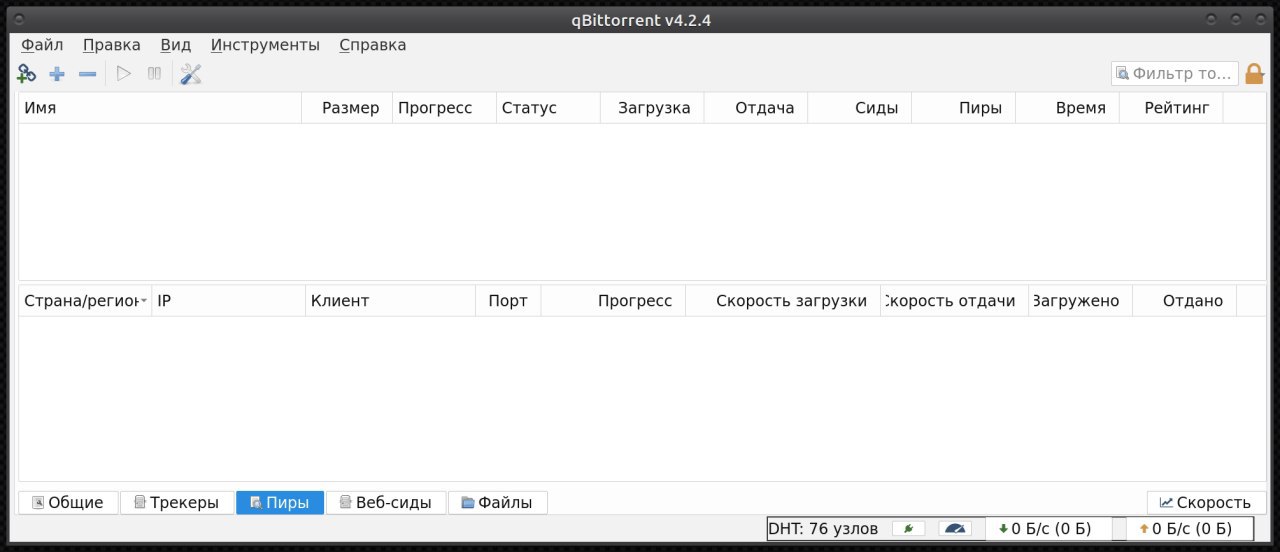Image resolution: width=1280 pixels, height=552 pixels.
Task: Click the blue plus add torrent file icon
Action: (x=57, y=73)
